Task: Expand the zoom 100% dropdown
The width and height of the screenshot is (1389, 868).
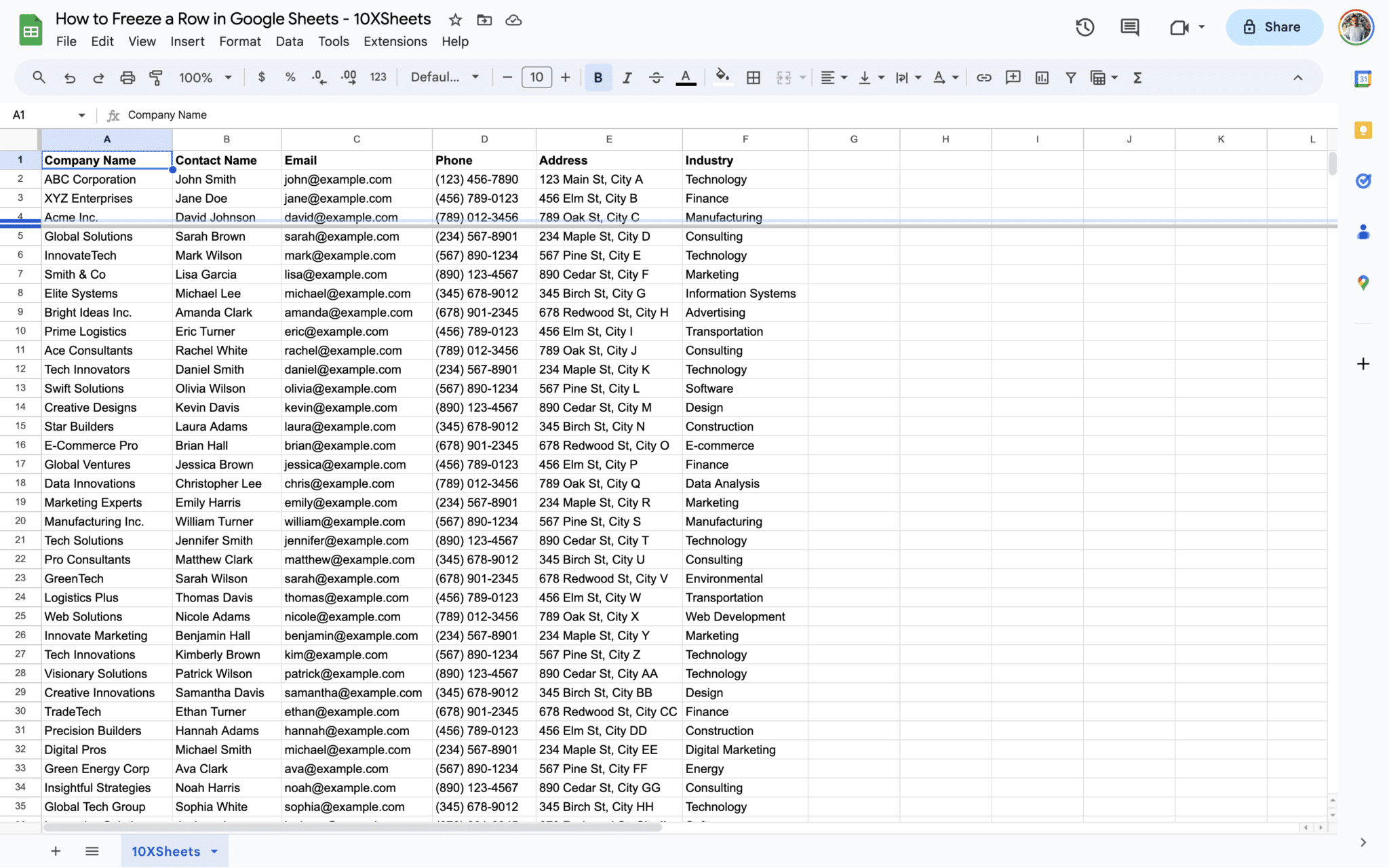Action: click(x=205, y=77)
